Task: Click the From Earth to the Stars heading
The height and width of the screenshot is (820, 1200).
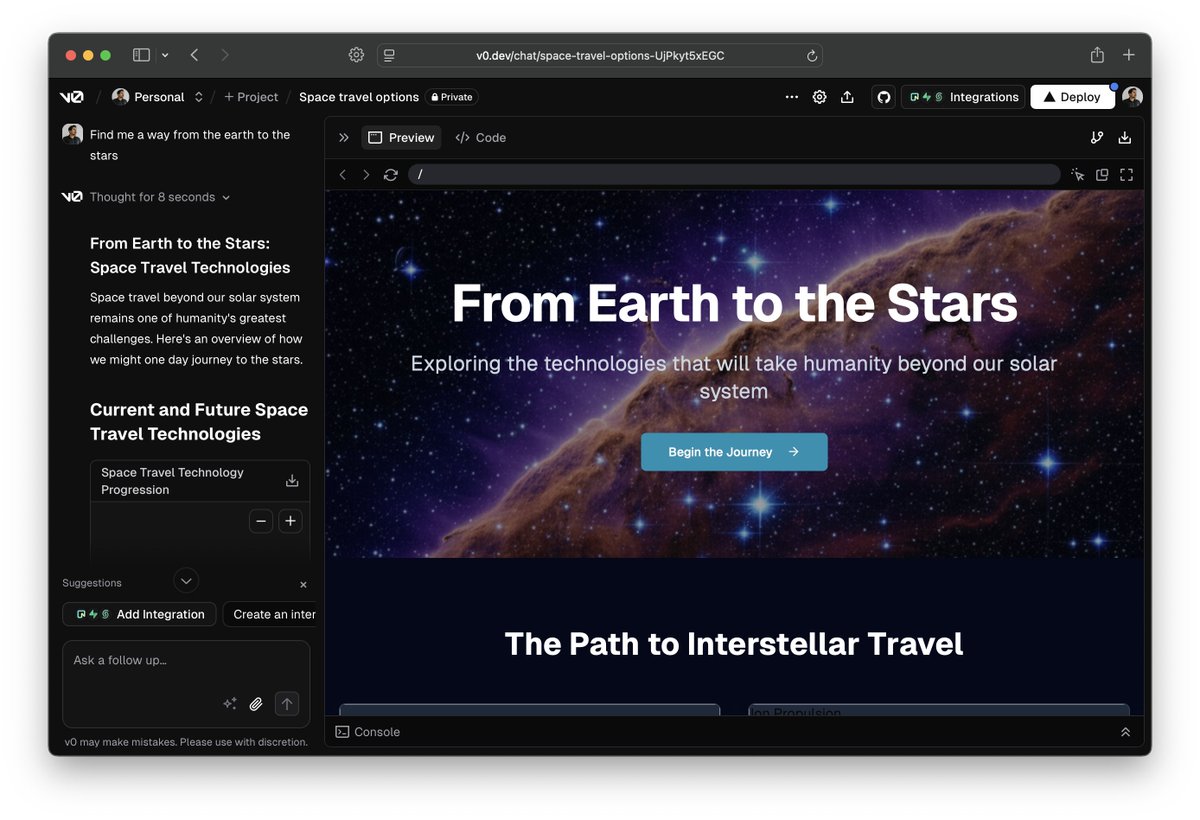Action: click(x=734, y=304)
